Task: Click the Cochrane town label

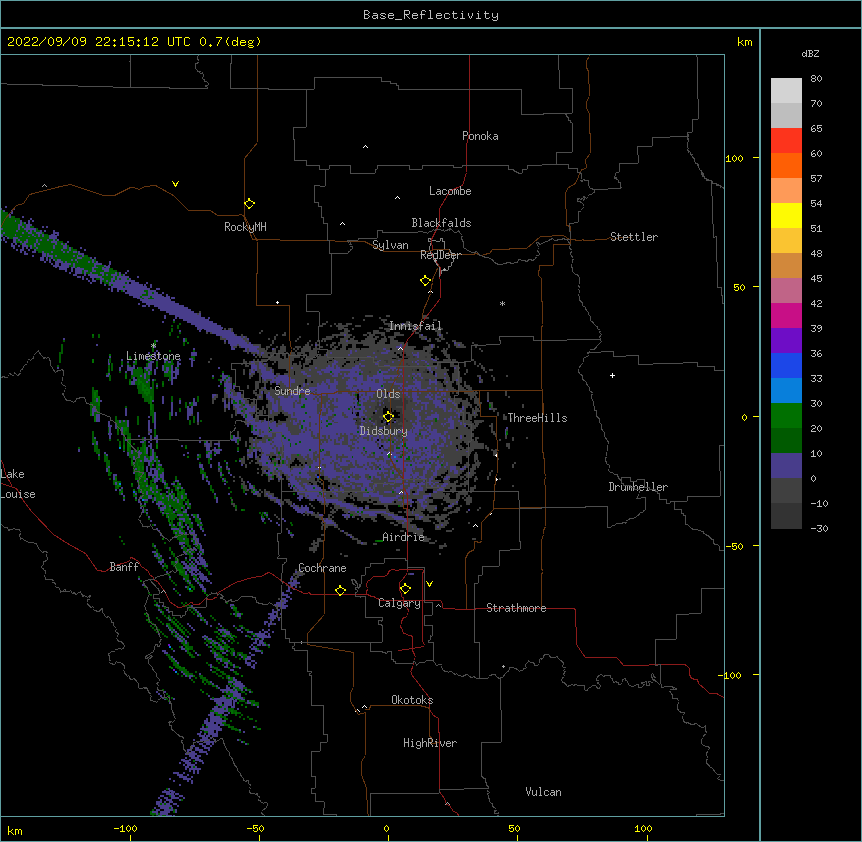Action: click(x=322, y=568)
